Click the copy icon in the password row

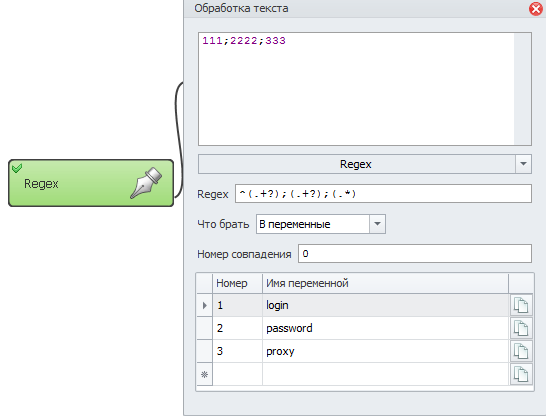point(521,328)
